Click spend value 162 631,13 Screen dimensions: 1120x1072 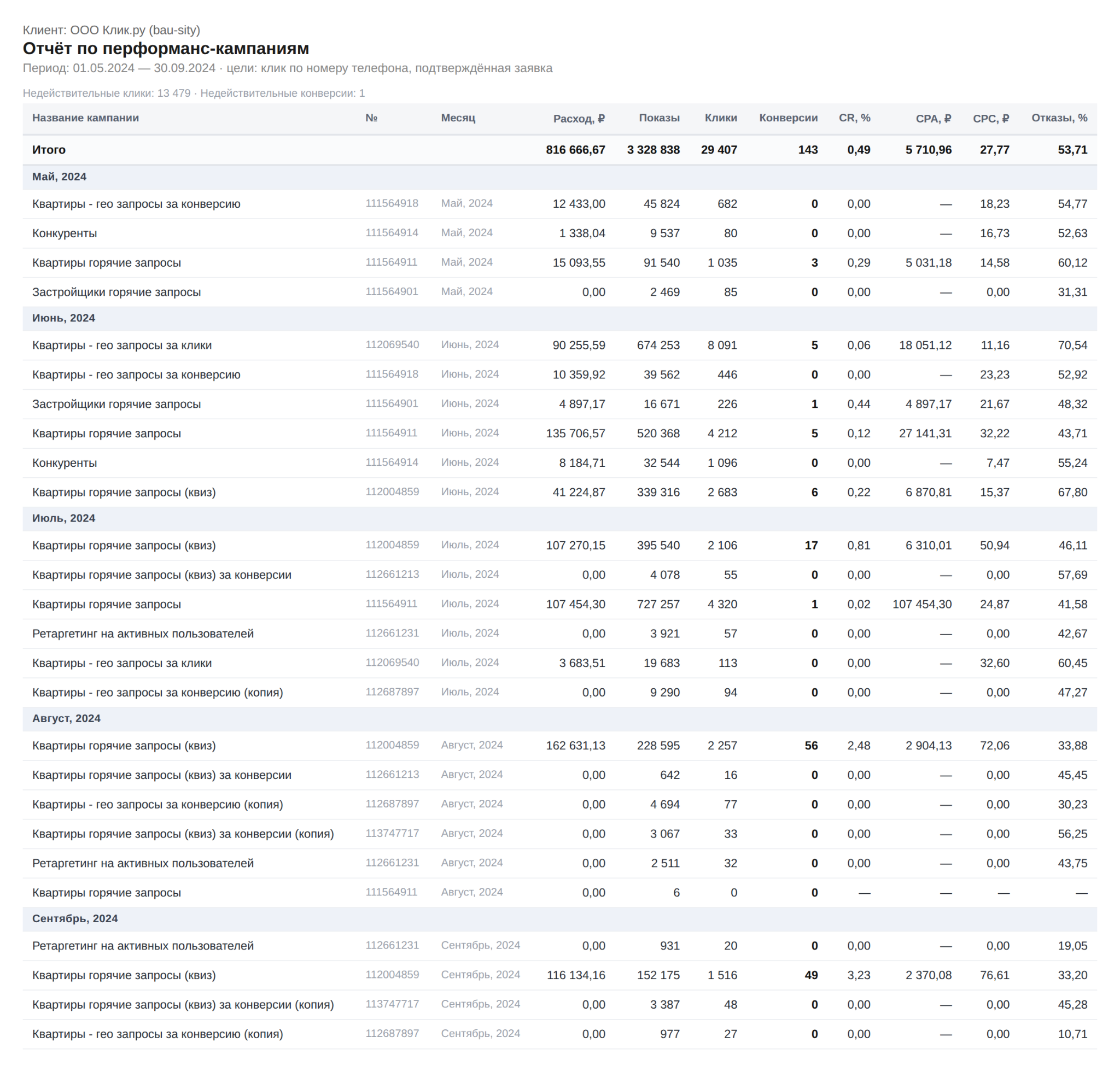coord(575,745)
